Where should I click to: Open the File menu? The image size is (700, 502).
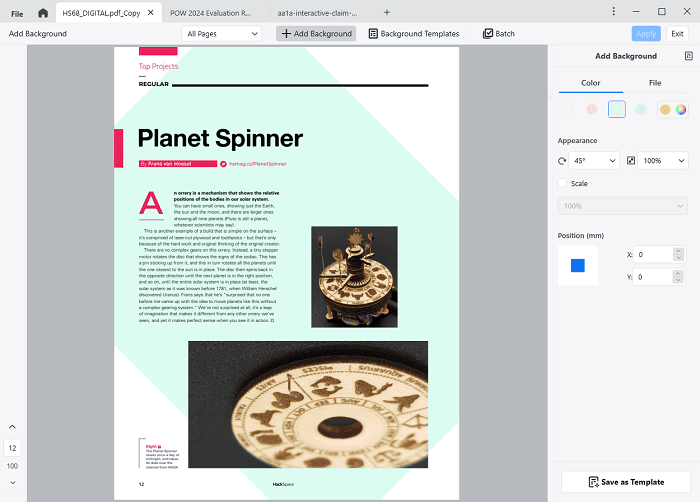click(17, 12)
